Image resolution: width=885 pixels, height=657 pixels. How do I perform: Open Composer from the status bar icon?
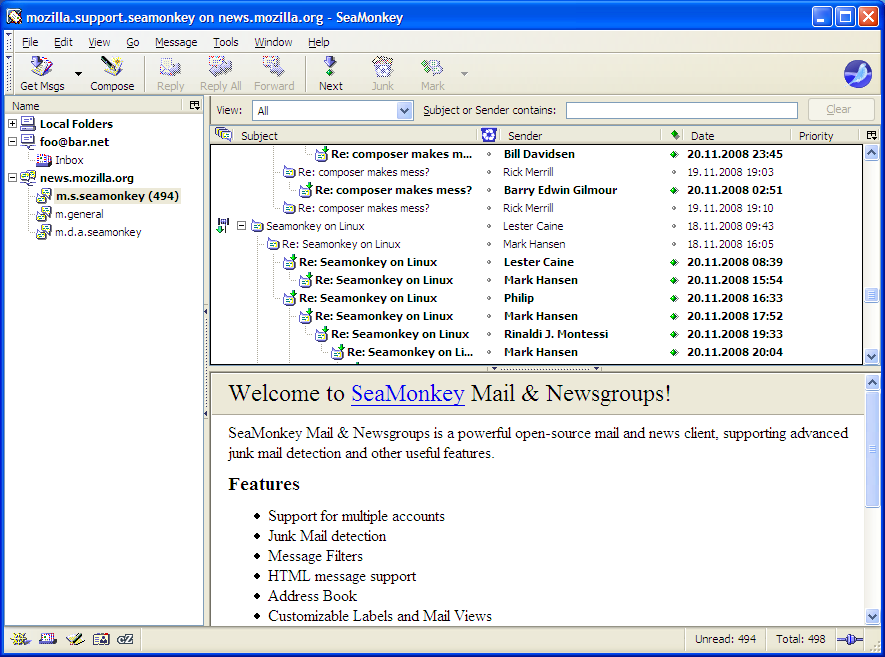coord(73,639)
